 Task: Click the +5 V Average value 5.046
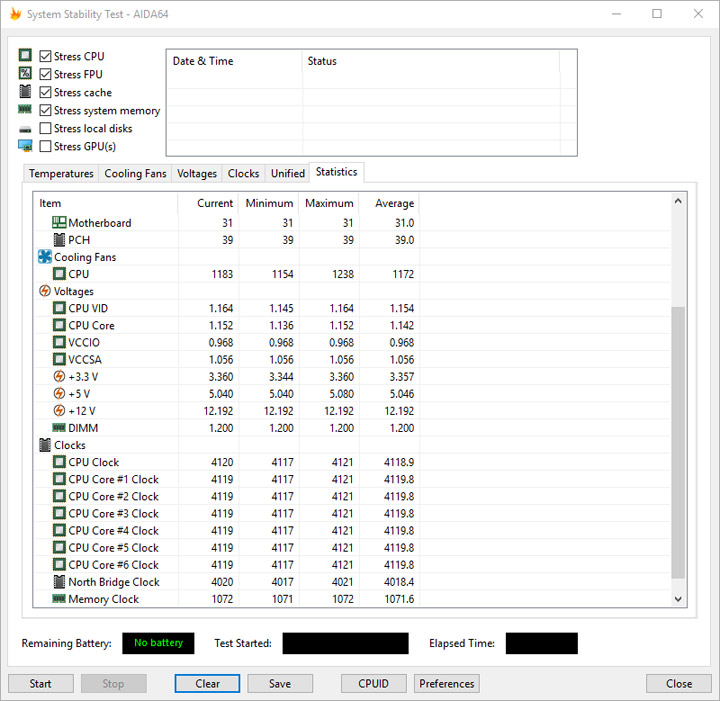402,394
